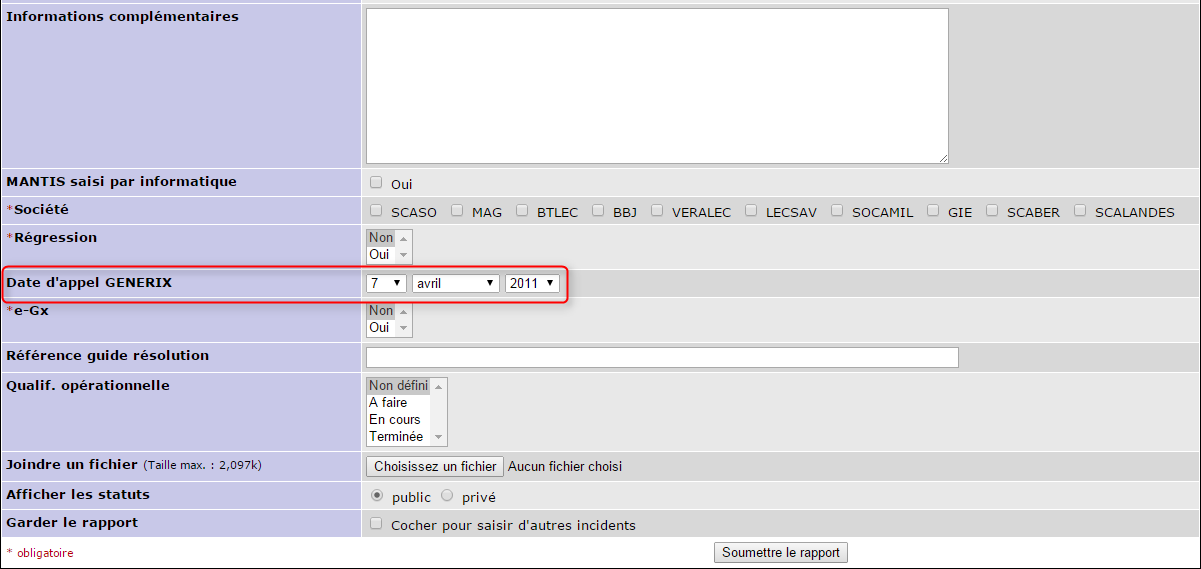Screen dimensions: 1201x569
Task: Select the BBJ checkbox
Action: [x=598, y=211]
